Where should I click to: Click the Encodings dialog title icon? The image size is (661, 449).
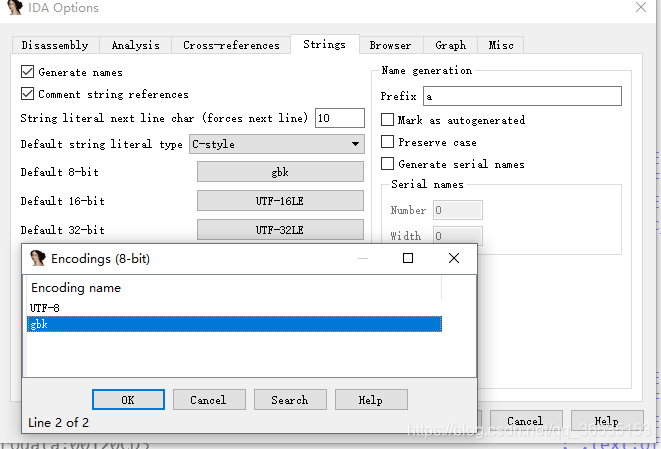tap(38, 258)
